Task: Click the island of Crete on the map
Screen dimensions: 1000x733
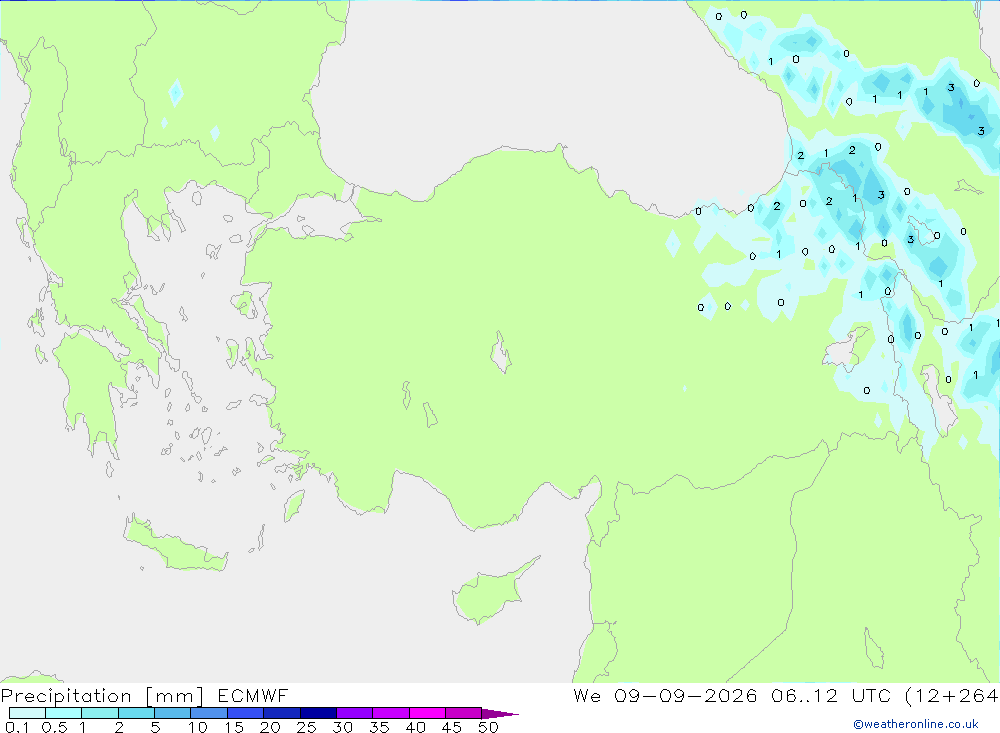Action: pos(175,544)
